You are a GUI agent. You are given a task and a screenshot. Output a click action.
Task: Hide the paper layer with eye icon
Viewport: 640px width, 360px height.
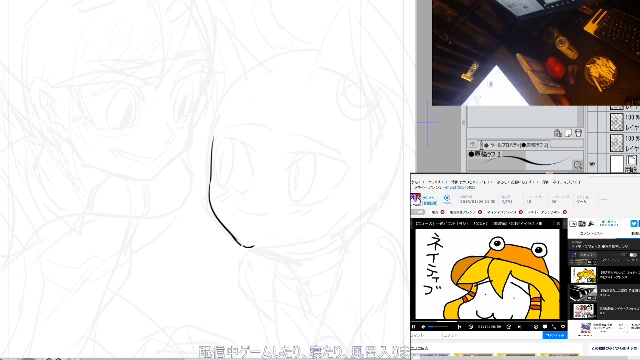[592, 164]
